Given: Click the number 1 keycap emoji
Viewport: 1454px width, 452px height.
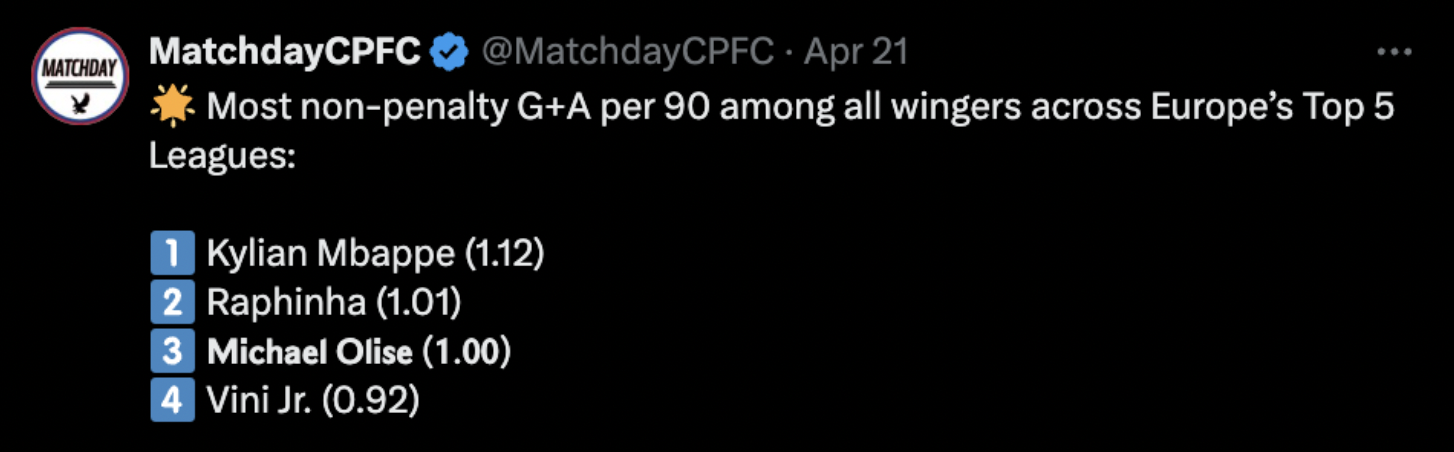Looking at the screenshot, I should click(x=171, y=253).
